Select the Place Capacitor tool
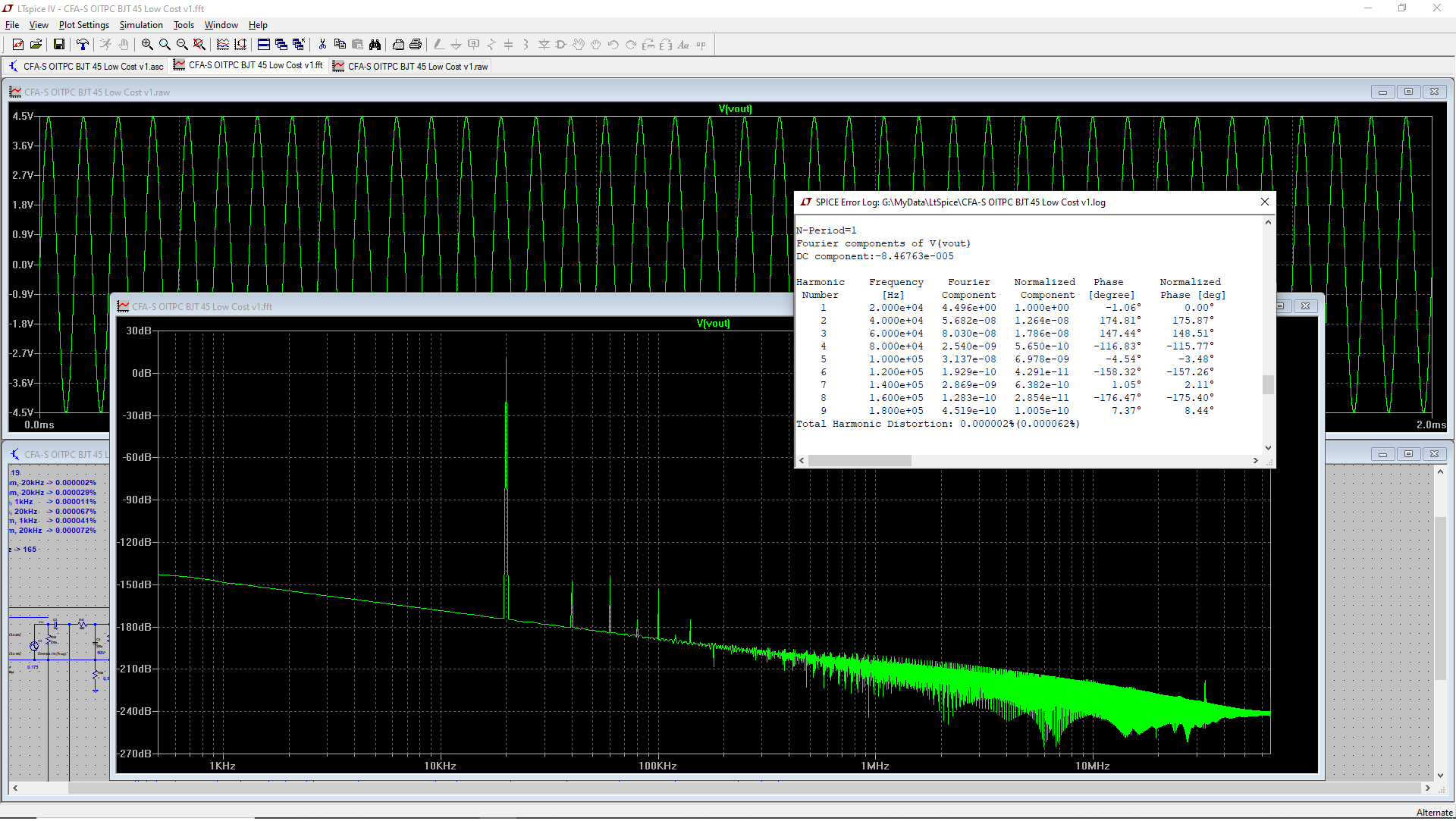 [509, 45]
